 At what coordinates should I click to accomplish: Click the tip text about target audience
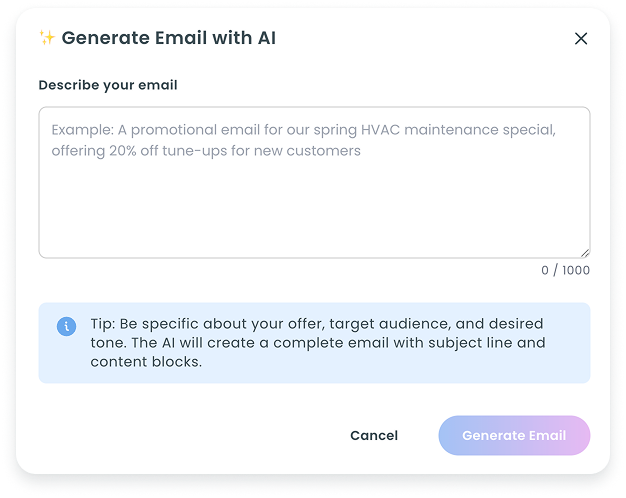pos(409,325)
